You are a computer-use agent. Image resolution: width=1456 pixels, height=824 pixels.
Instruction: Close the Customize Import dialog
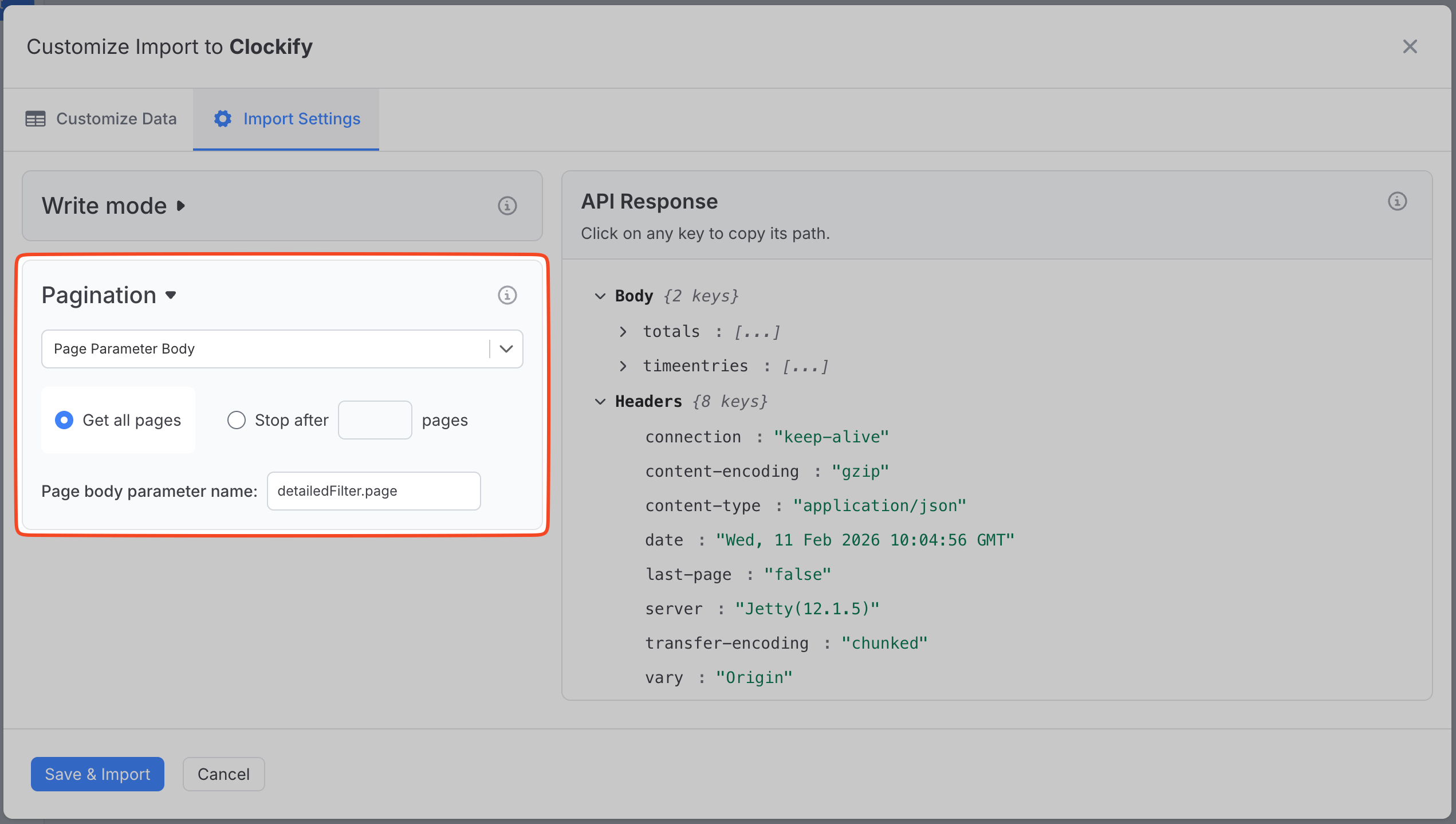pyautogui.click(x=1410, y=46)
